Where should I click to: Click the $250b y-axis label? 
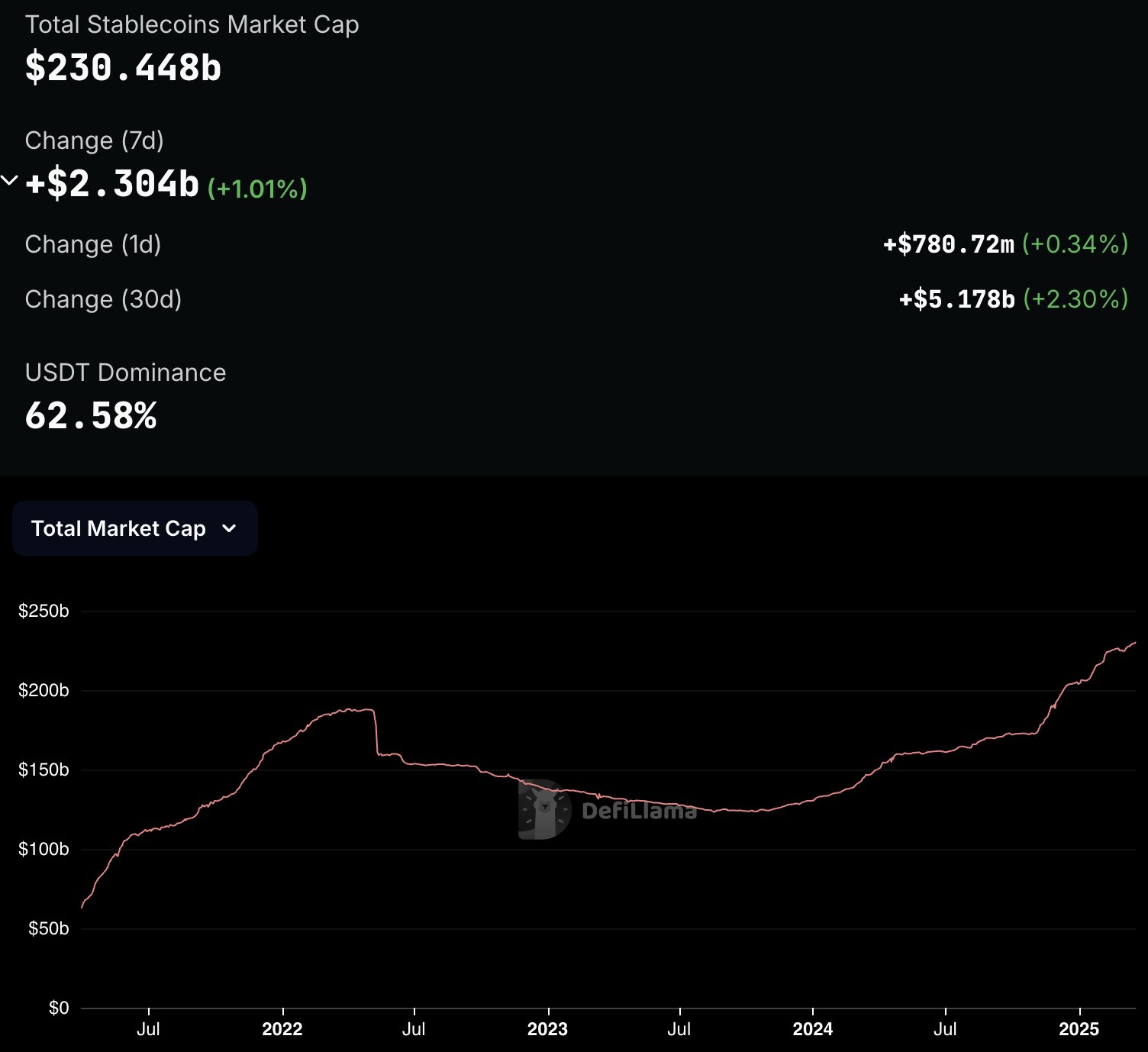44,611
